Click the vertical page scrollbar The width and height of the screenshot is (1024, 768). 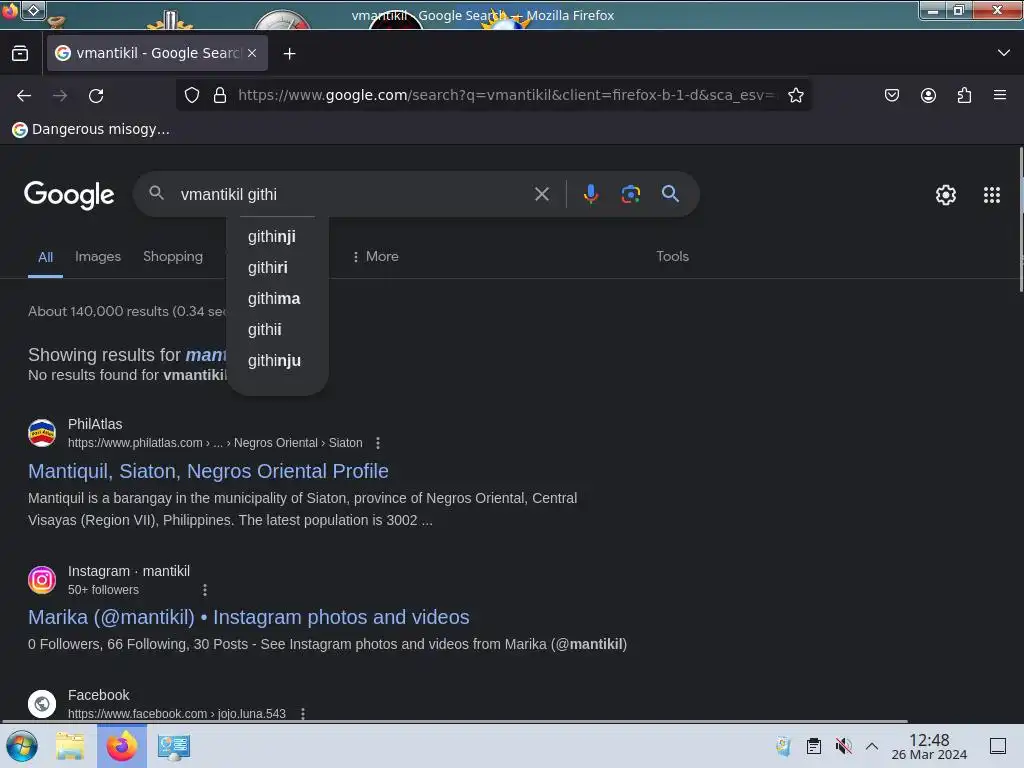pos(1021,219)
